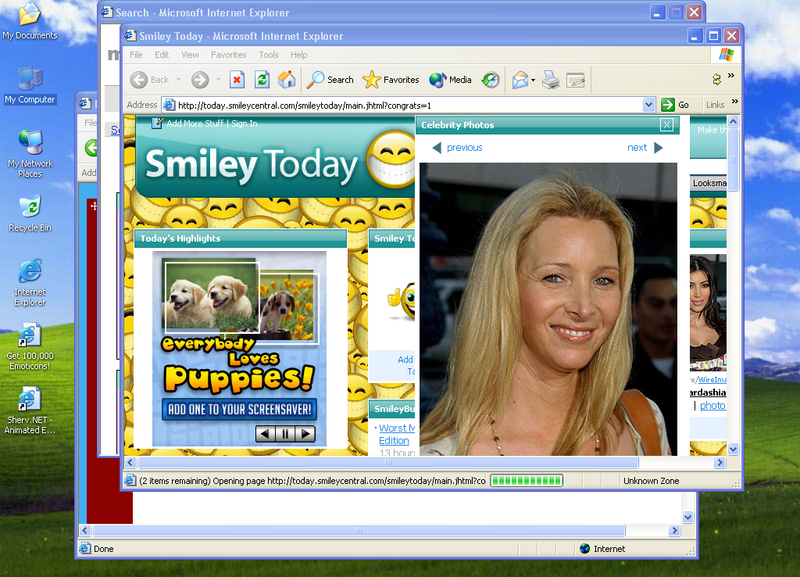The width and height of the screenshot is (800, 577).
Task: Click the celebrity photo in the viewer
Action: (548, 309)
